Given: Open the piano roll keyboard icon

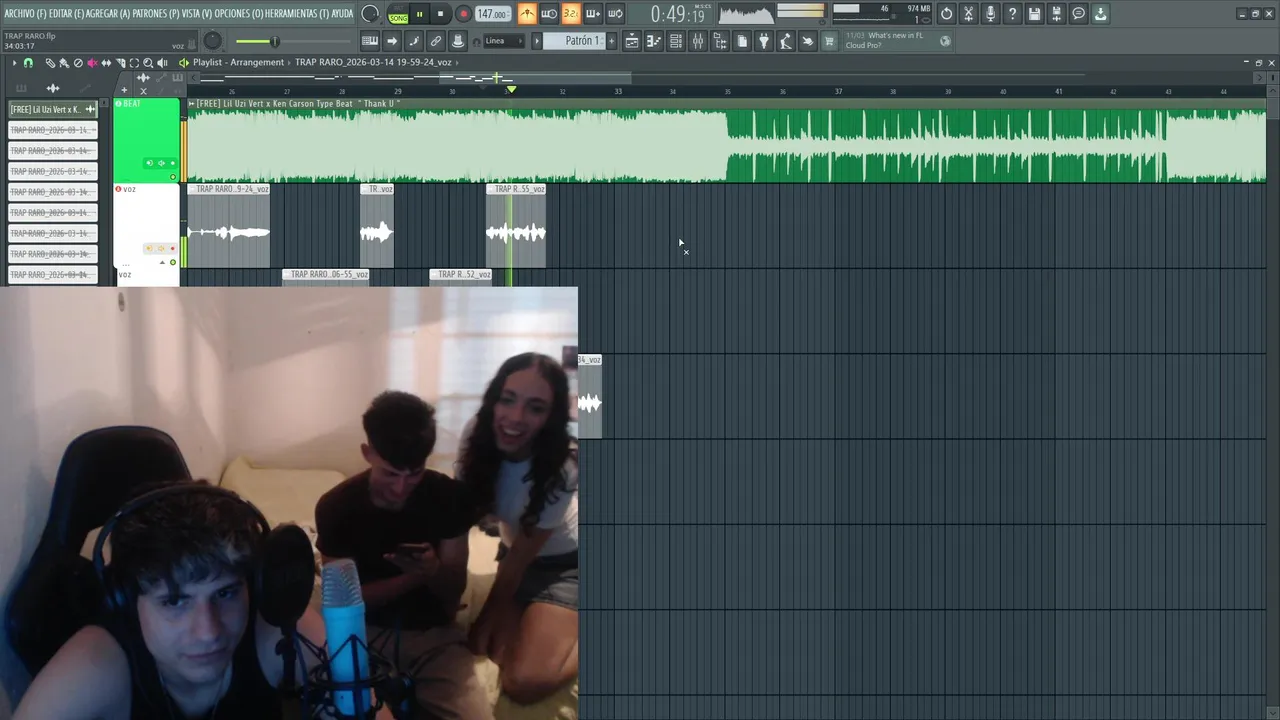Looking at the screenshot, I should (x=370, y=41).
